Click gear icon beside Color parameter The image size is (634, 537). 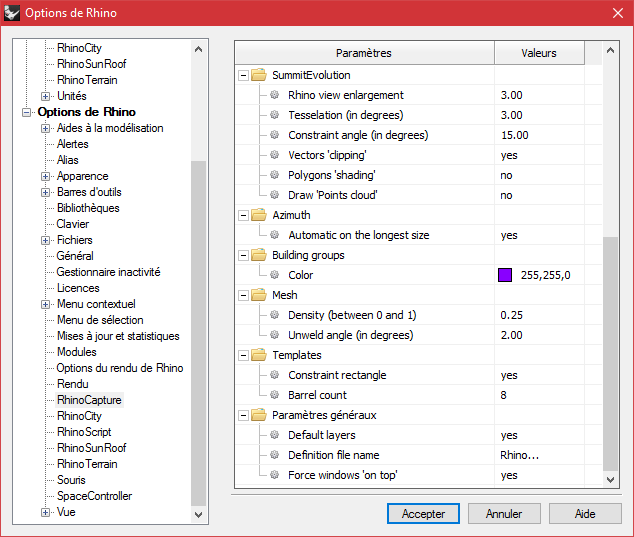(275, 275)
